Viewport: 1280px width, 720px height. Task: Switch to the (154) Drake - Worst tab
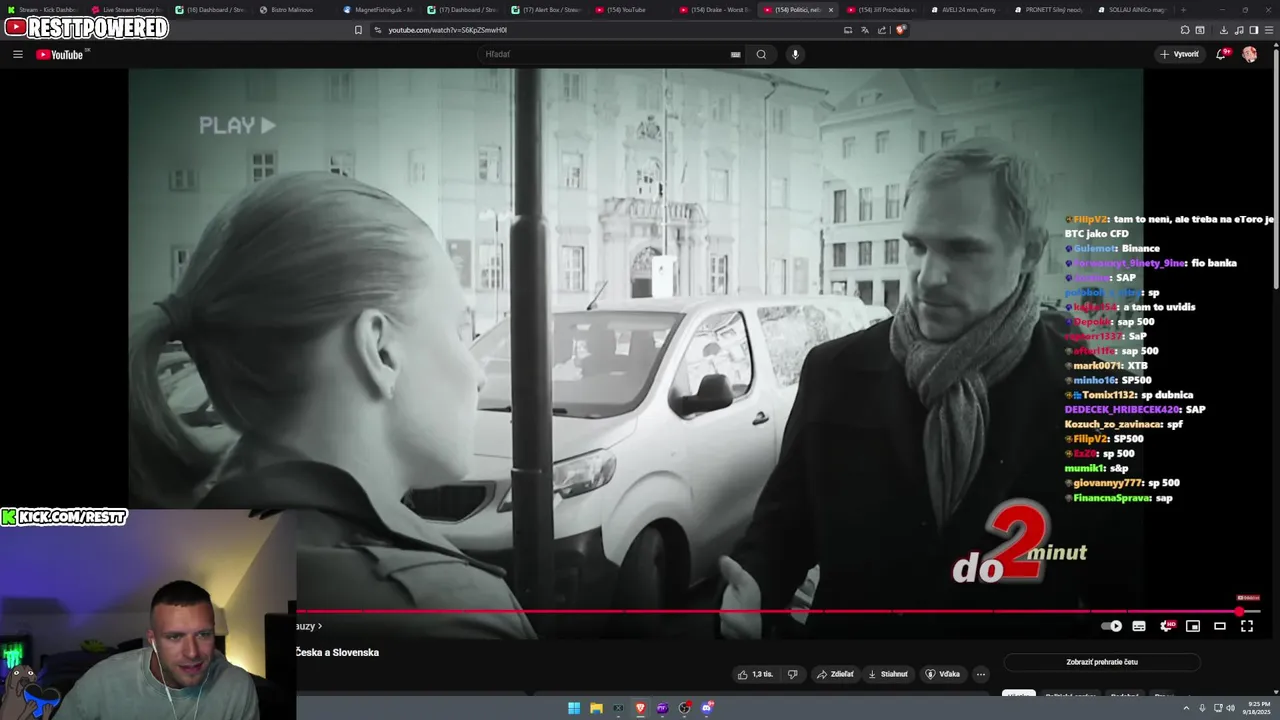tap(713, 9)
